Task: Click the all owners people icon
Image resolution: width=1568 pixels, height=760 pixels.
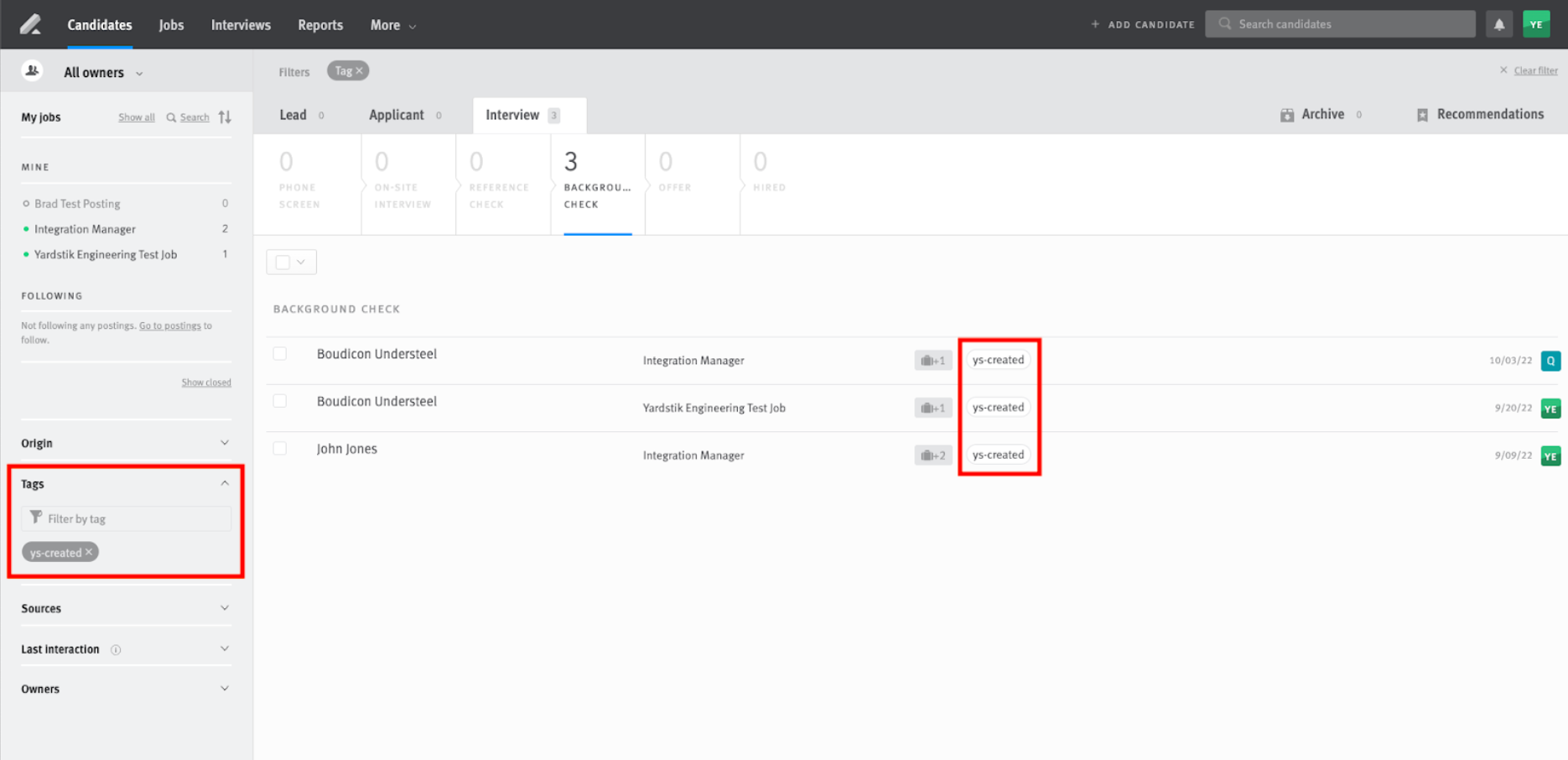Action: coord(32,71)
